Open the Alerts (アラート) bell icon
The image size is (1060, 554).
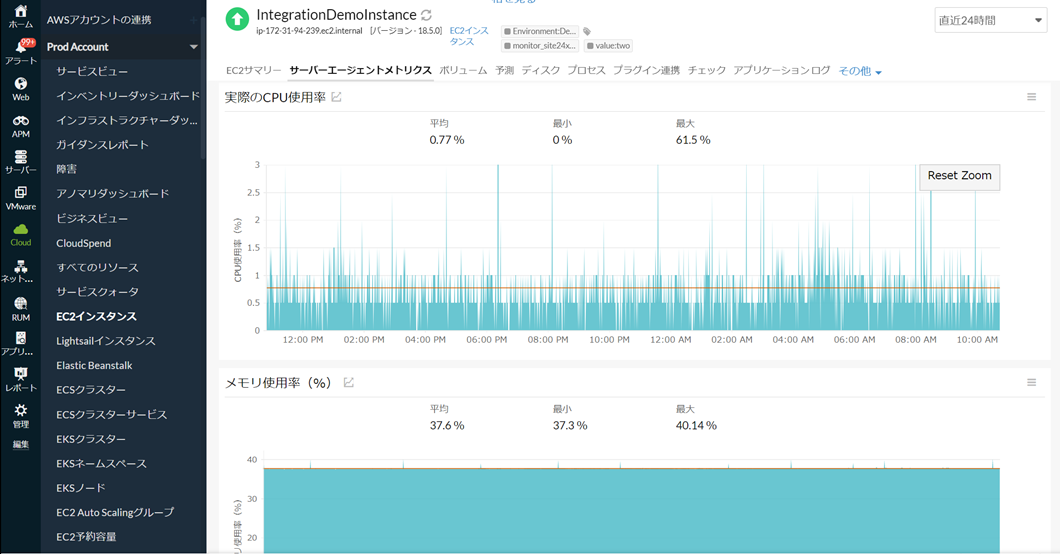point(20,51)
